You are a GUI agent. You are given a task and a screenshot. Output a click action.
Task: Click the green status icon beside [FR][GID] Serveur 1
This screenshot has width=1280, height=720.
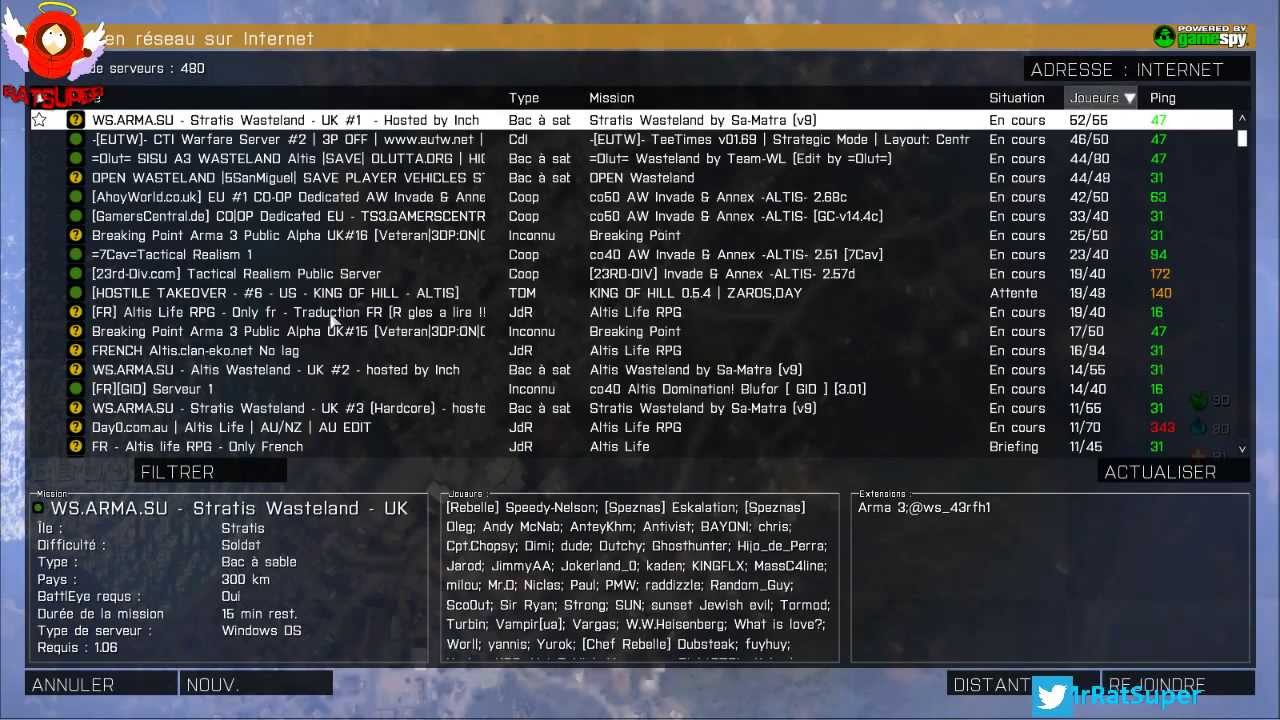click(75, 389)
